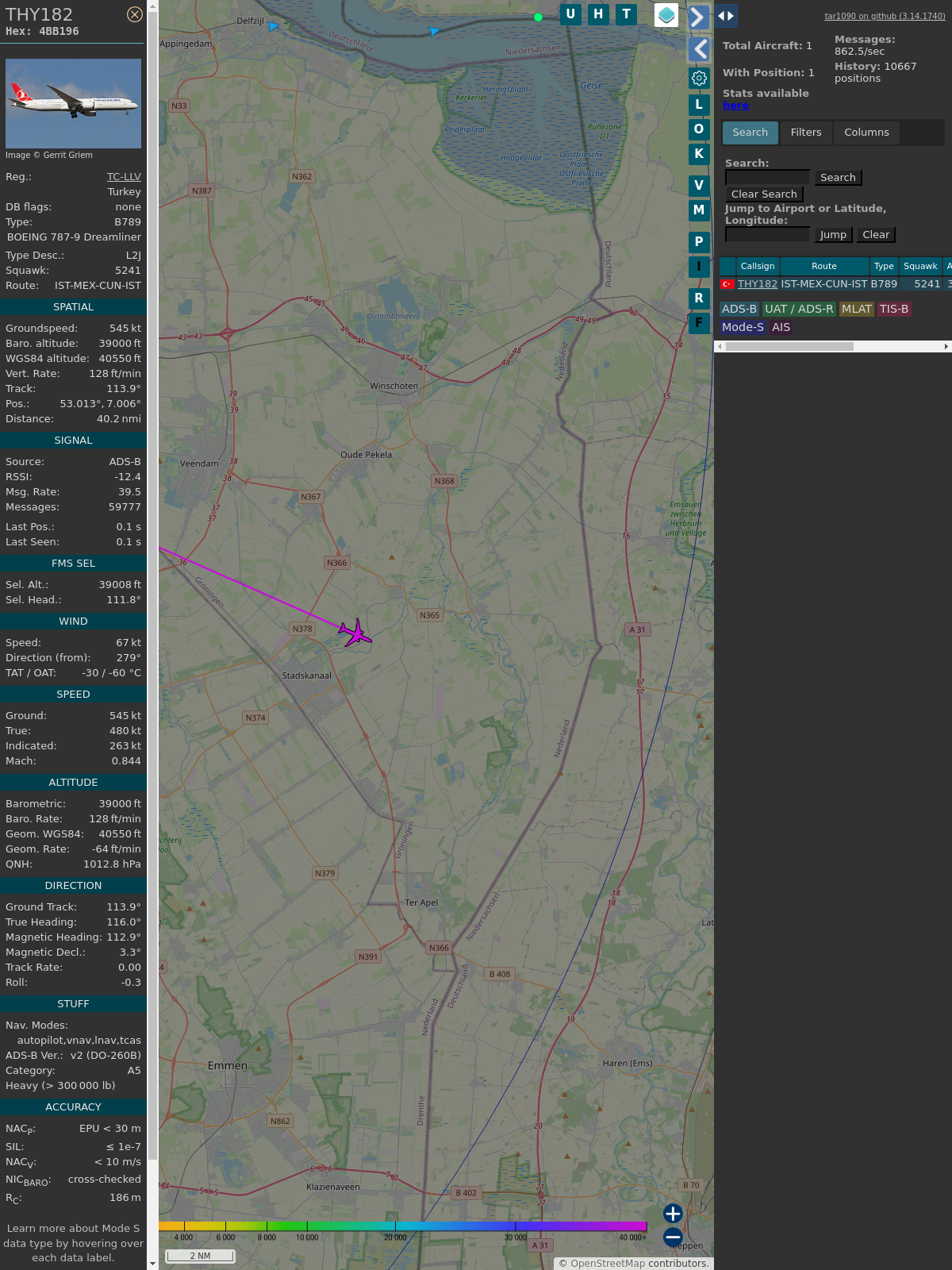Click the blue aircraft icon over the Ems estuary

tap(434, 31)
